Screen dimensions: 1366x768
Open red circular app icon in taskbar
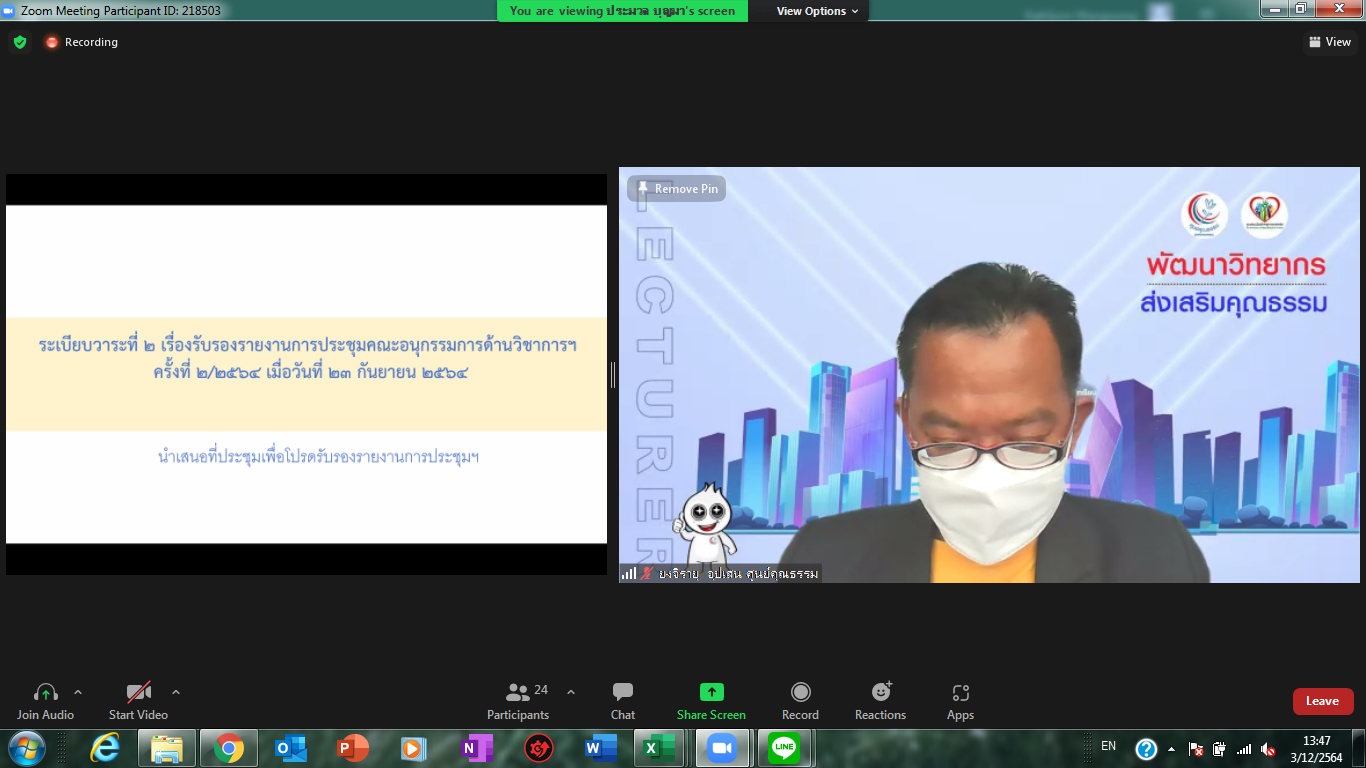[x=539, y=748]
